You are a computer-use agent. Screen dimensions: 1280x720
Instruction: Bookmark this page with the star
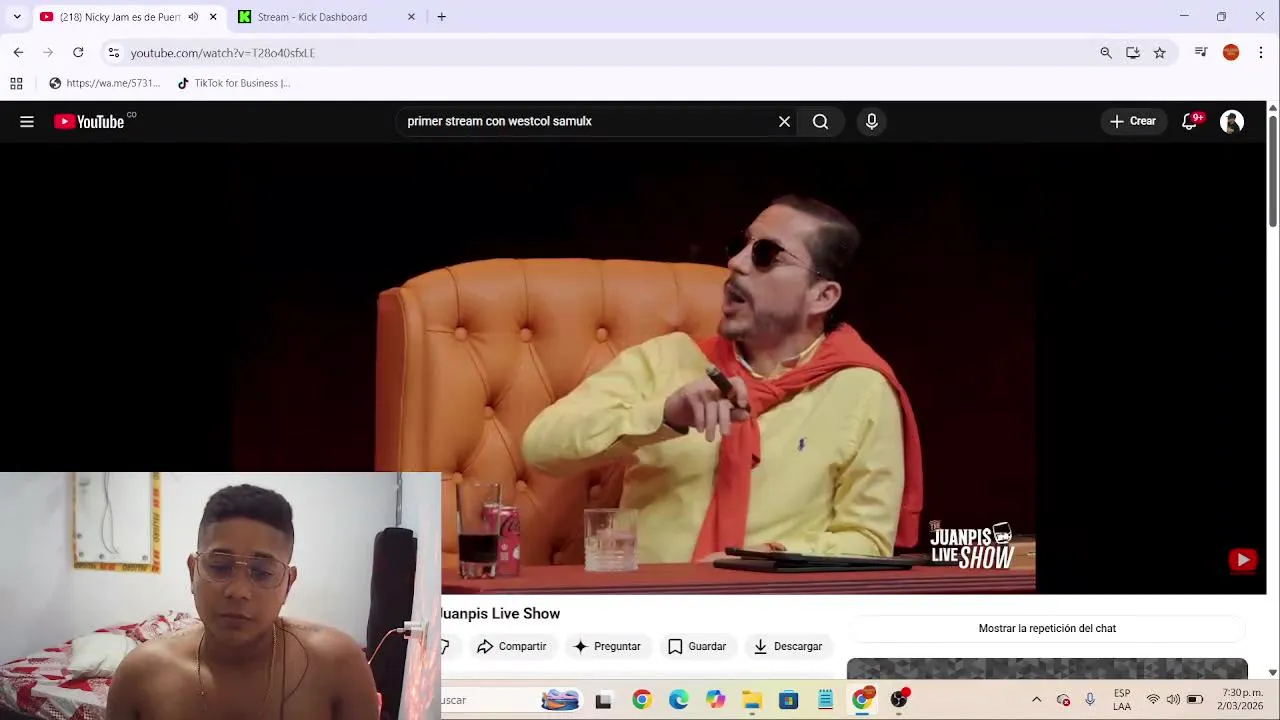click(x=1160, y=53)
